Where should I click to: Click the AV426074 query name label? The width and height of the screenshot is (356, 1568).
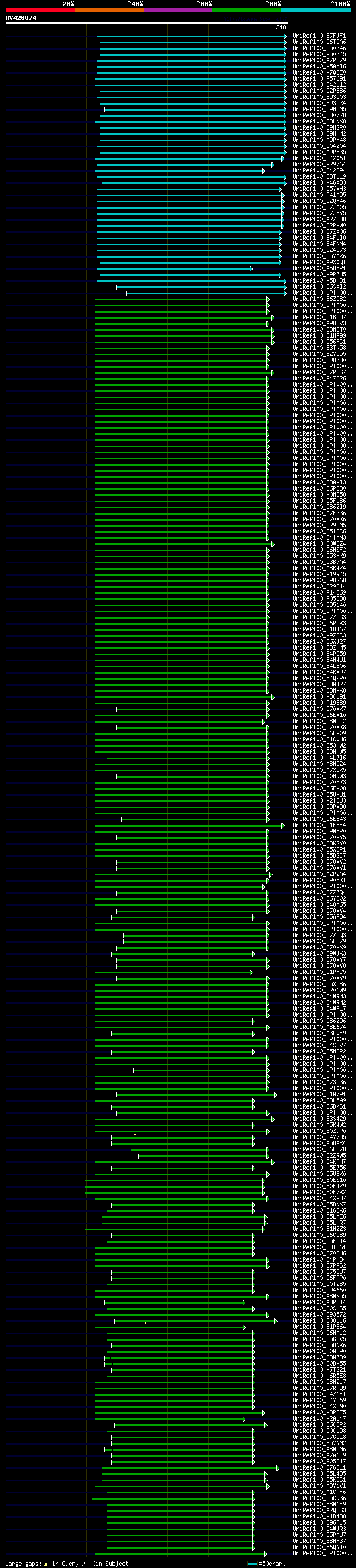(x=21, y=18)
